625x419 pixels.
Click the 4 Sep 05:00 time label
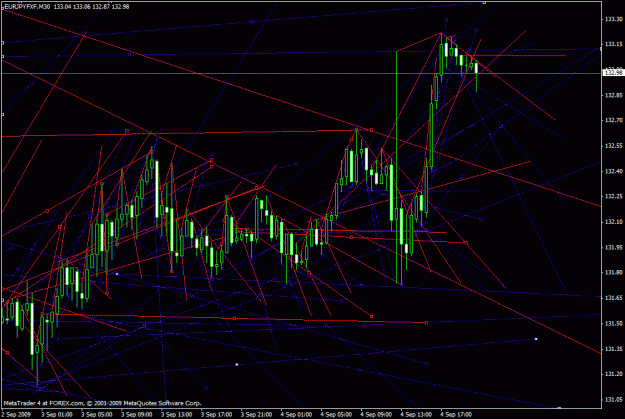click(x=336, y=415)
